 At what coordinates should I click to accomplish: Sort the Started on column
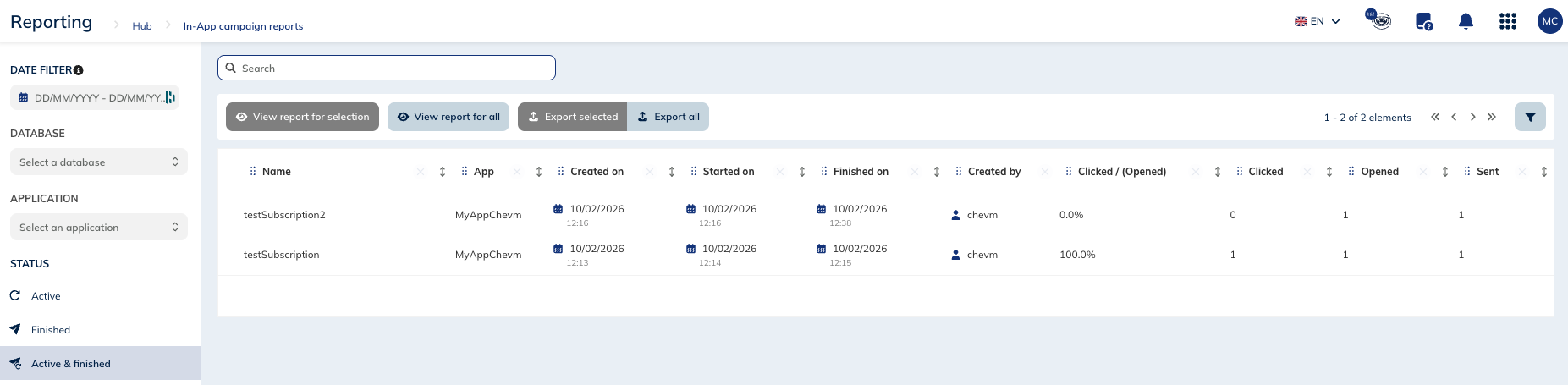[x=802, y=172]
